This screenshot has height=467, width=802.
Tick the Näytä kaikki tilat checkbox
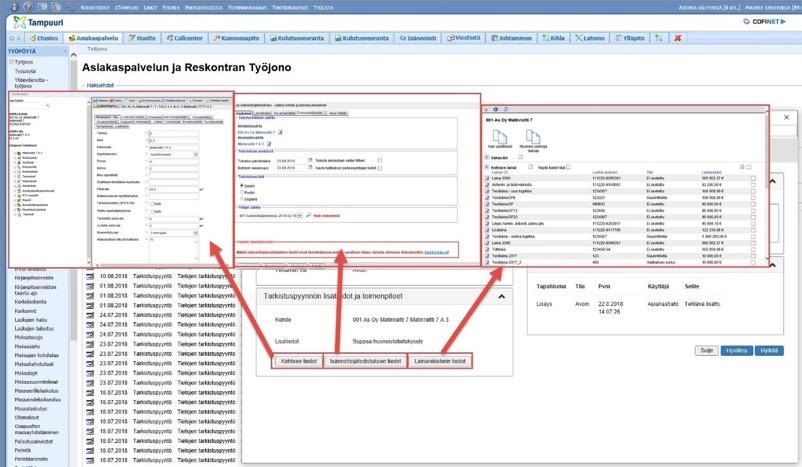tap(568, 167)
